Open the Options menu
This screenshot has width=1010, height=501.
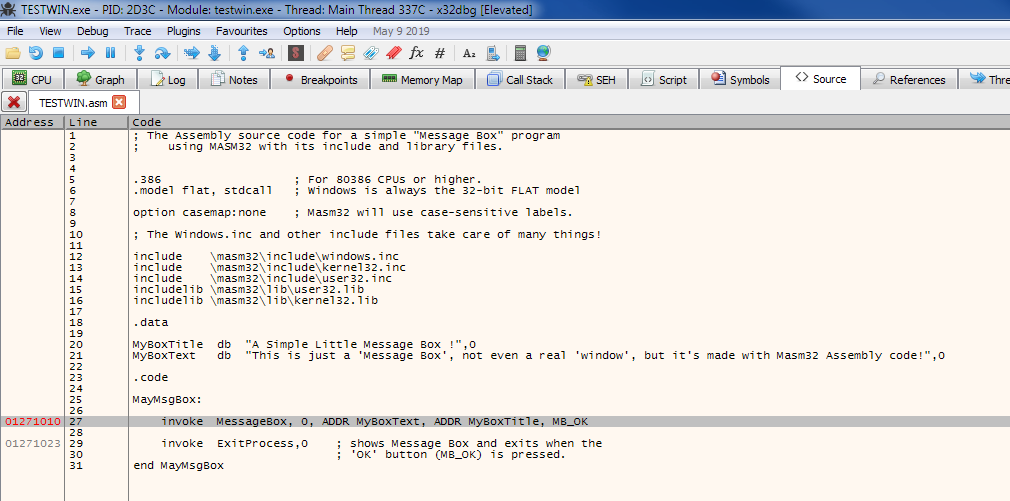click(301, 31)
